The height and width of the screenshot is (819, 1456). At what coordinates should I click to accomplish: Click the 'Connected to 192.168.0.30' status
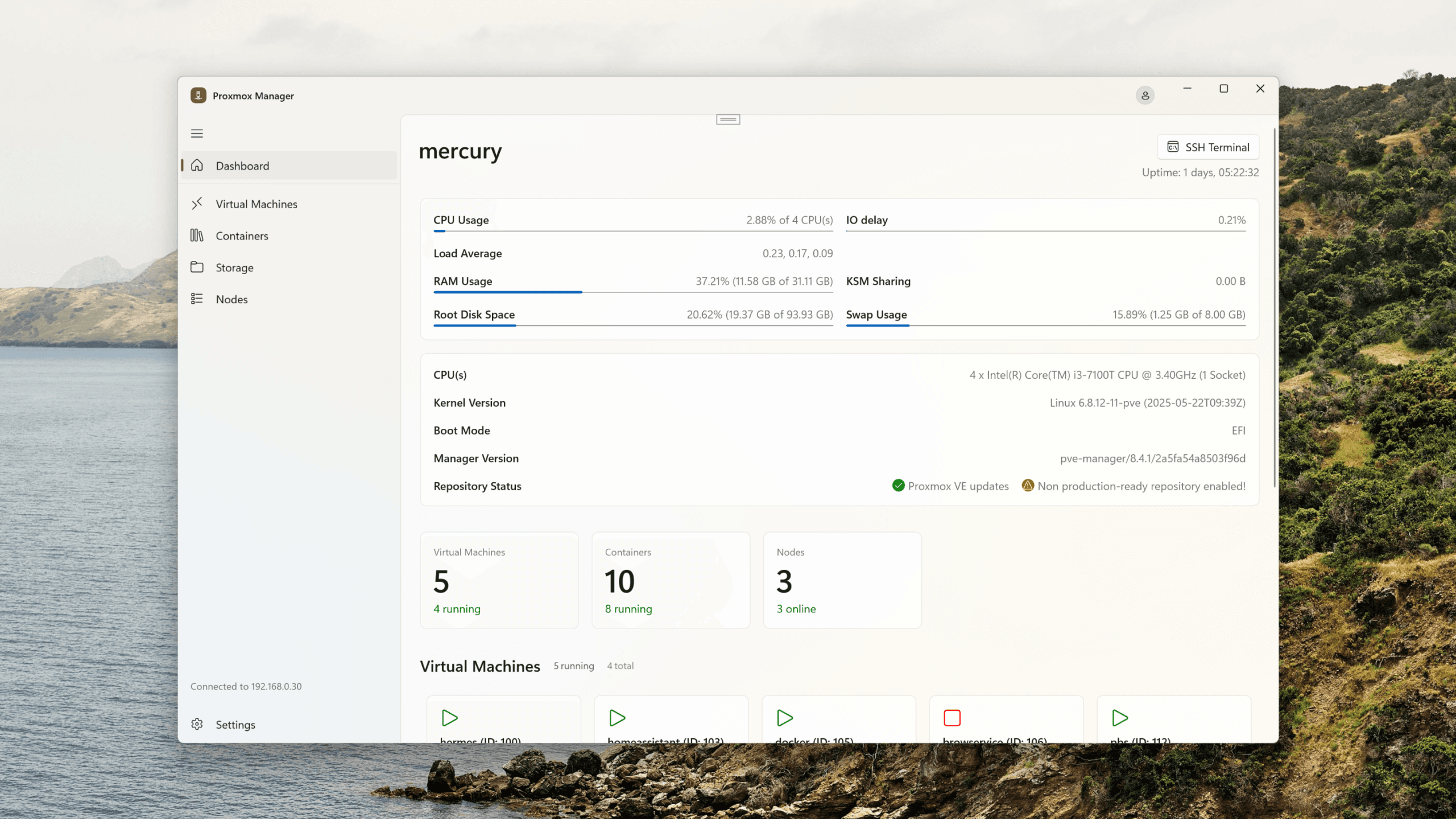tap(246, 686)
